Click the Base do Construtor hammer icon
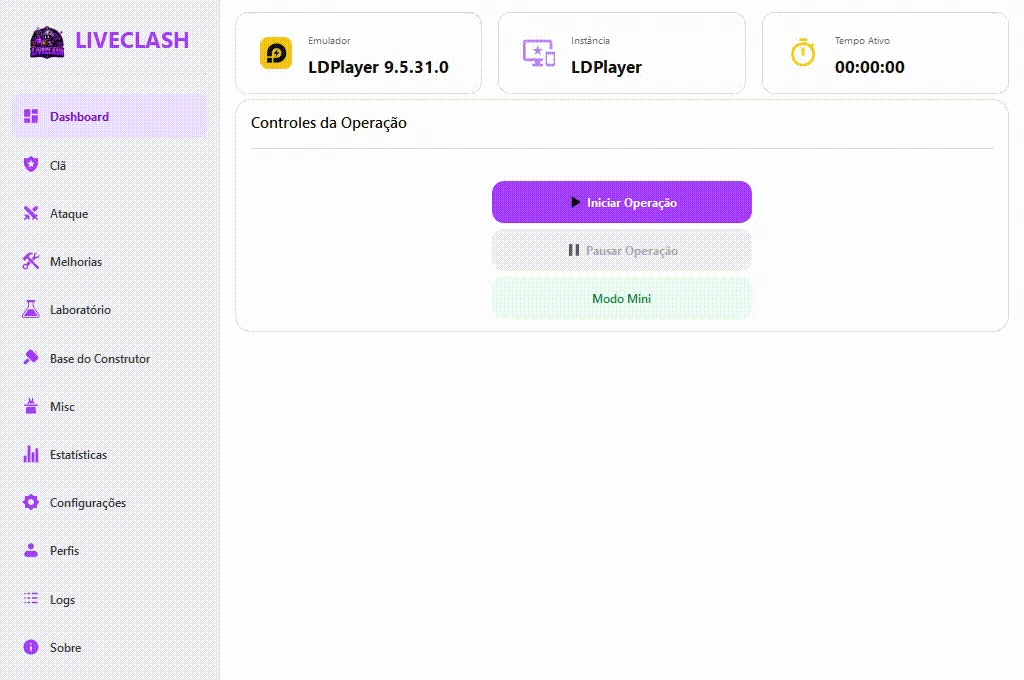 point(31,357)
